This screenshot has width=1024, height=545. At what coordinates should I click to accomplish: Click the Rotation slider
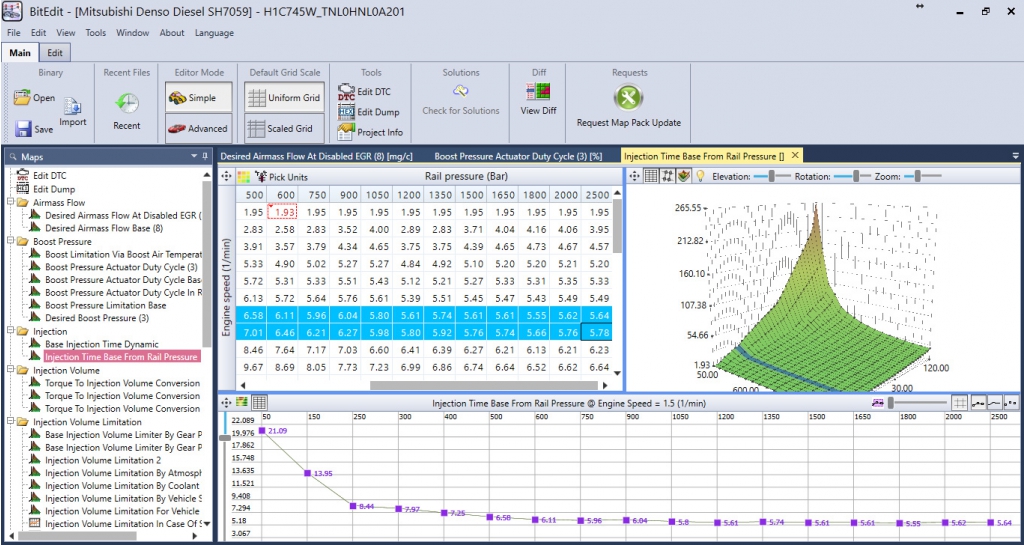click(853, 176)
